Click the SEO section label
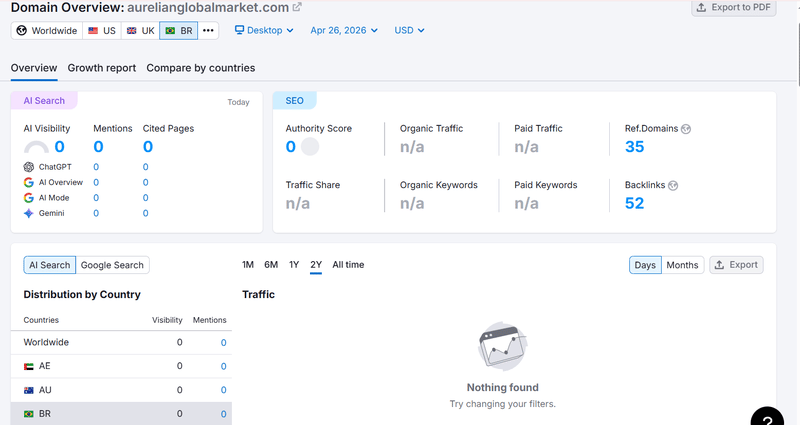The height and width of the screenshot is (425, 800). (x=294, y=101)
